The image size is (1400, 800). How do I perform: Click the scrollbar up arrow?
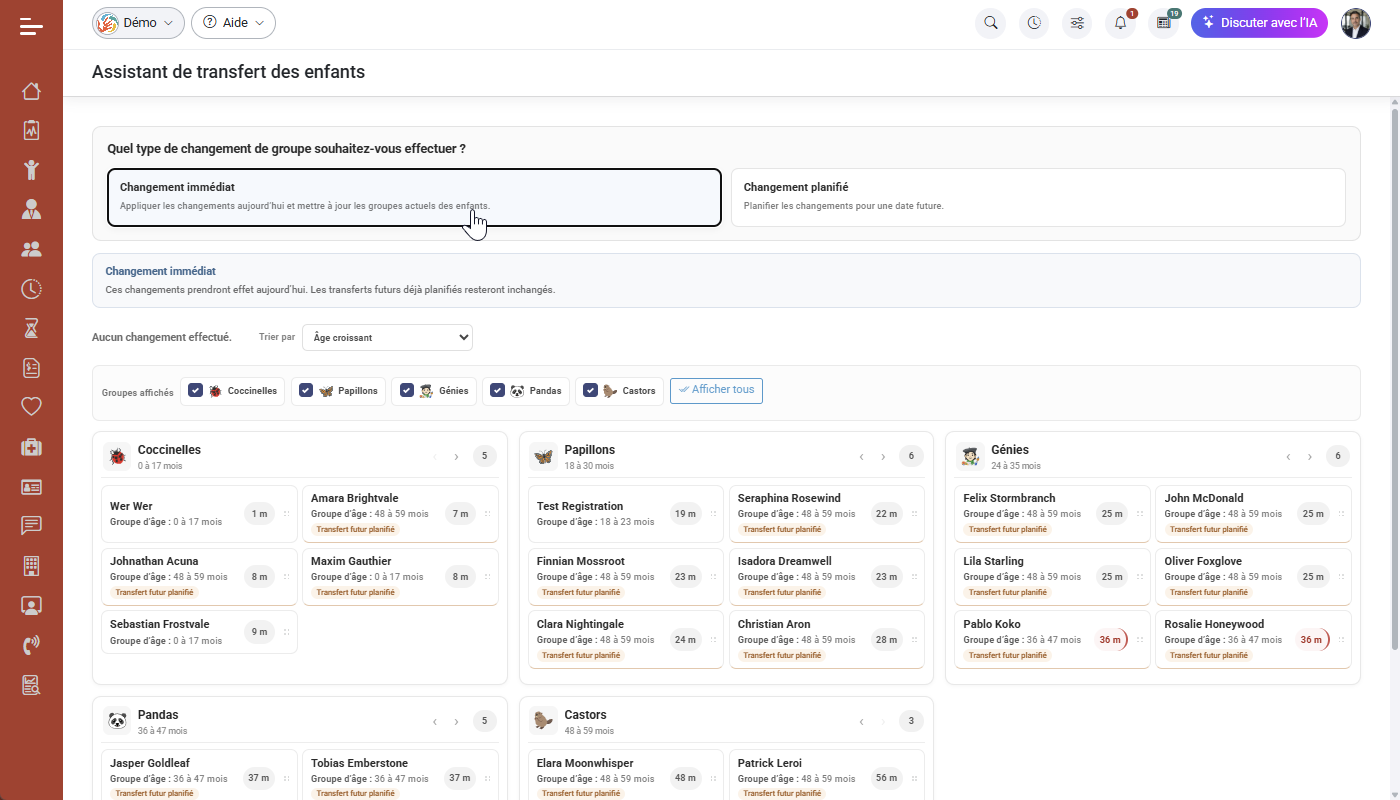click(1395, 101)
